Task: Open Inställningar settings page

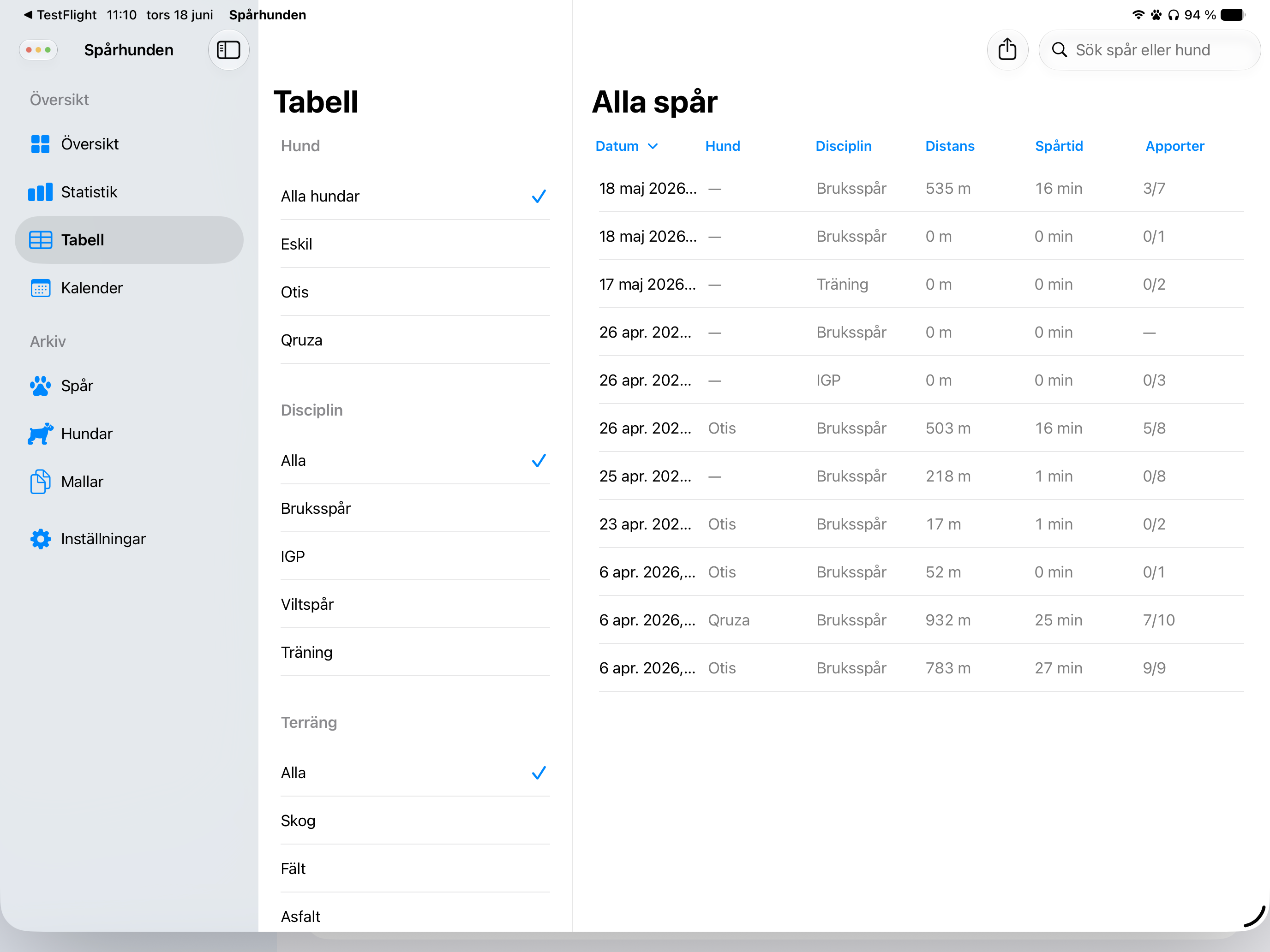Action: click(129, 539)
